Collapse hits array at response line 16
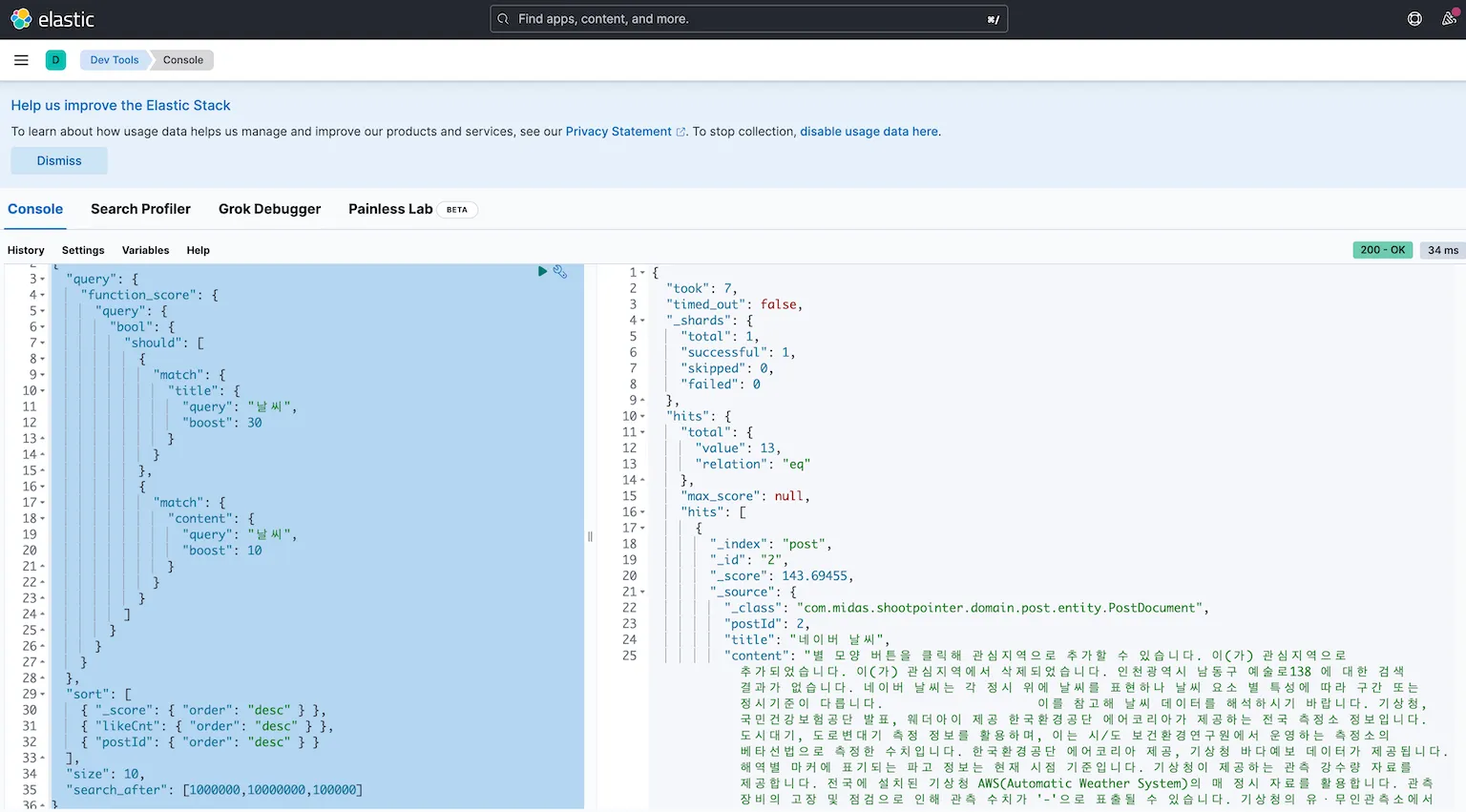 [x=643, y=512]
